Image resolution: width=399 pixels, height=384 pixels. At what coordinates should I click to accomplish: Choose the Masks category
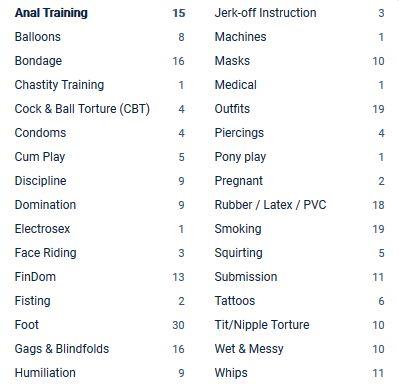pyautogui.click(x=232, y=61)
